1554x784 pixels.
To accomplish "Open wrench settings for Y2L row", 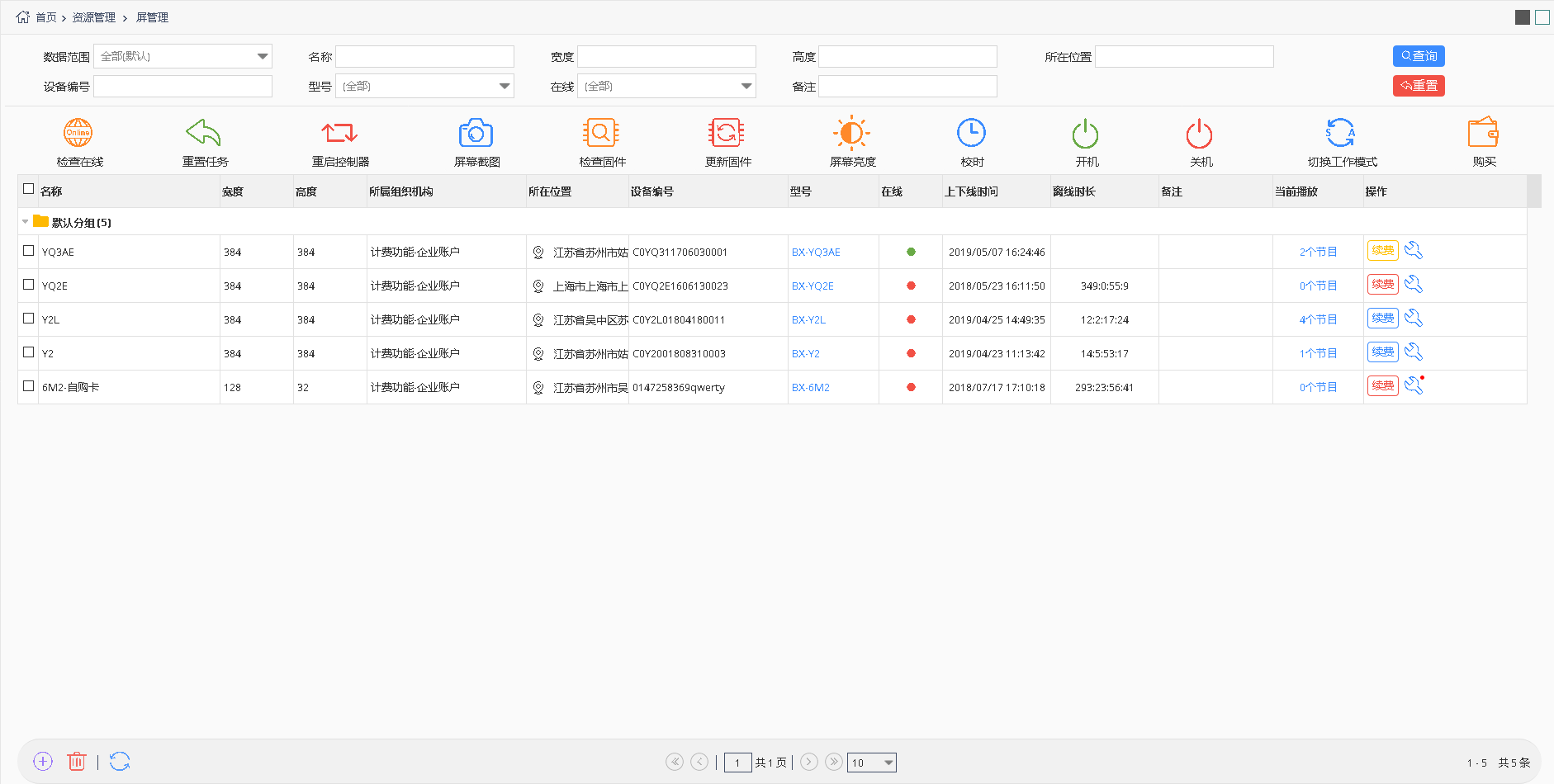I will point(1414,319).
